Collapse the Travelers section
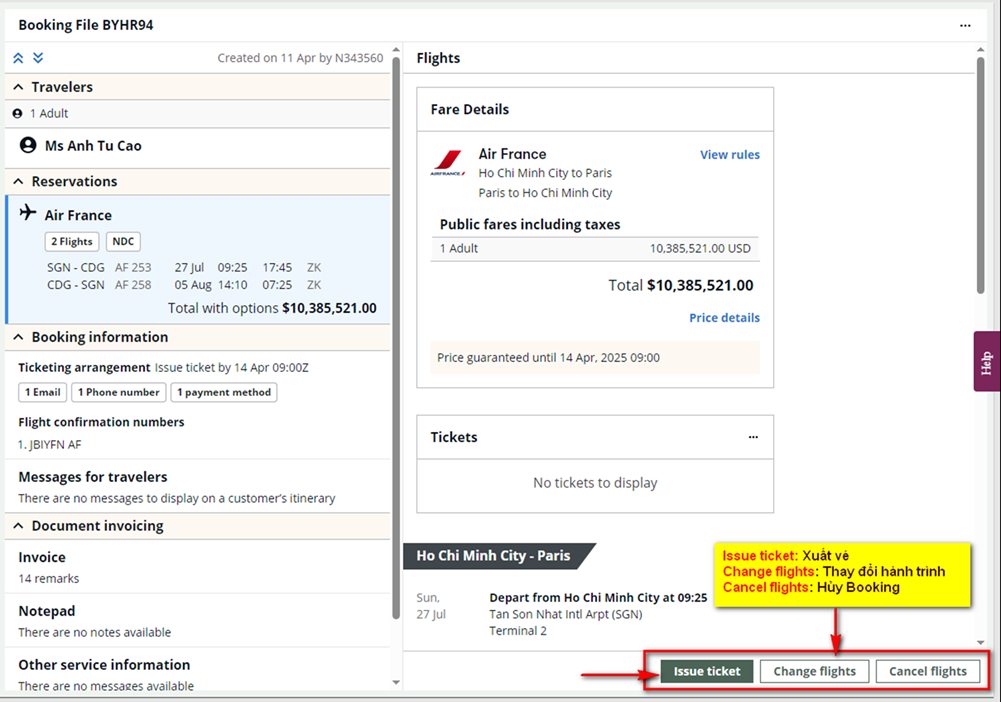1001x702 pixels. 19,87
